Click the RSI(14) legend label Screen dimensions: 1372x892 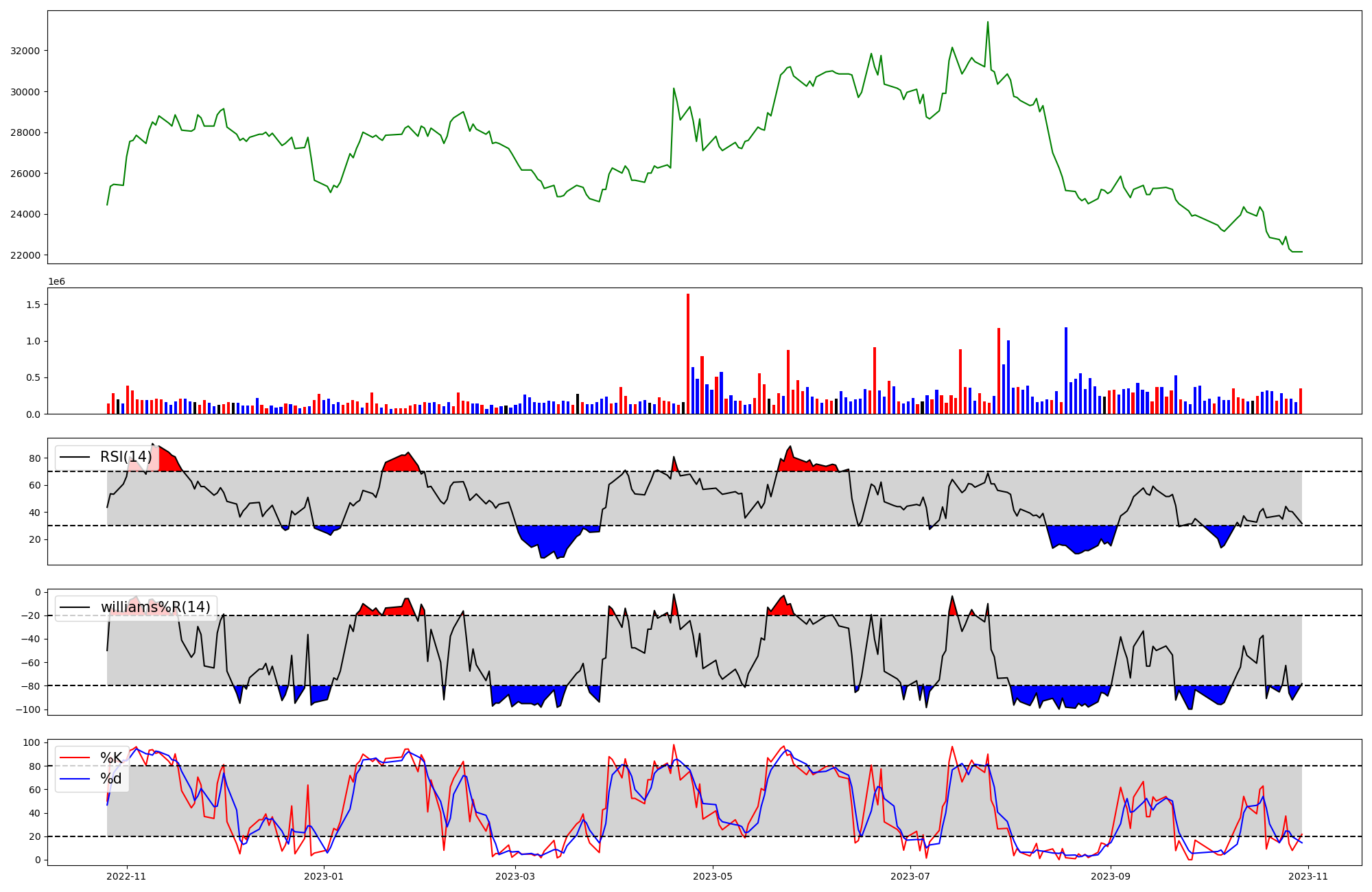point(126,457)
